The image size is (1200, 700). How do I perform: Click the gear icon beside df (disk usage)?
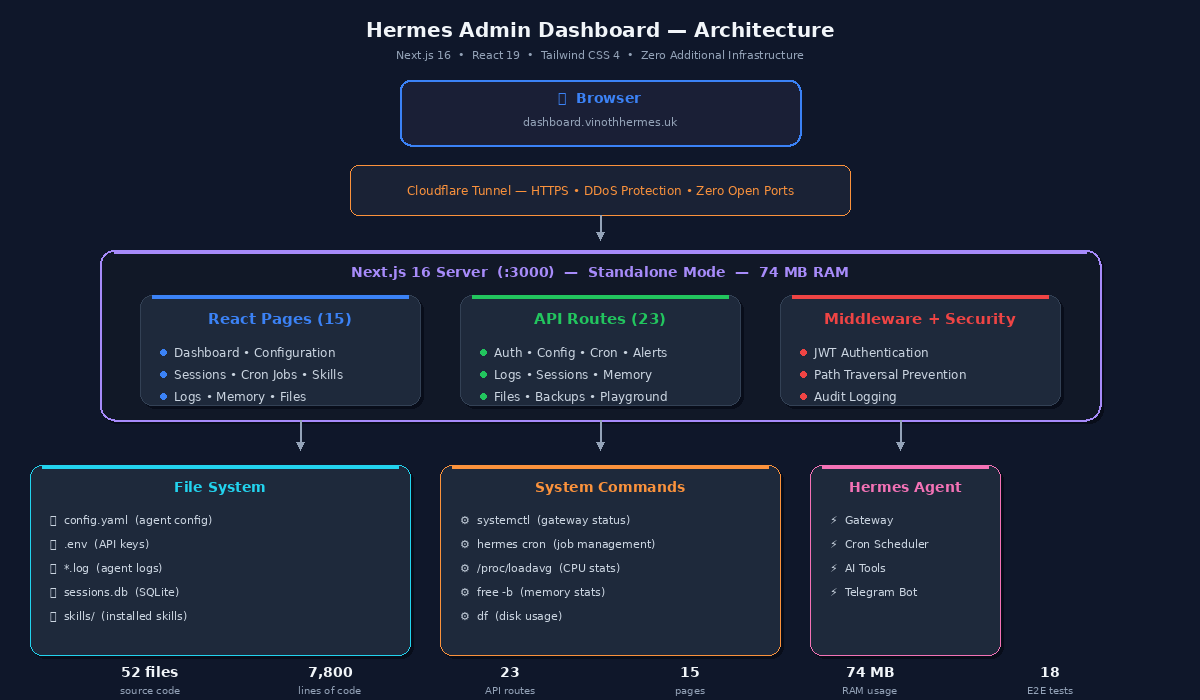465,616
